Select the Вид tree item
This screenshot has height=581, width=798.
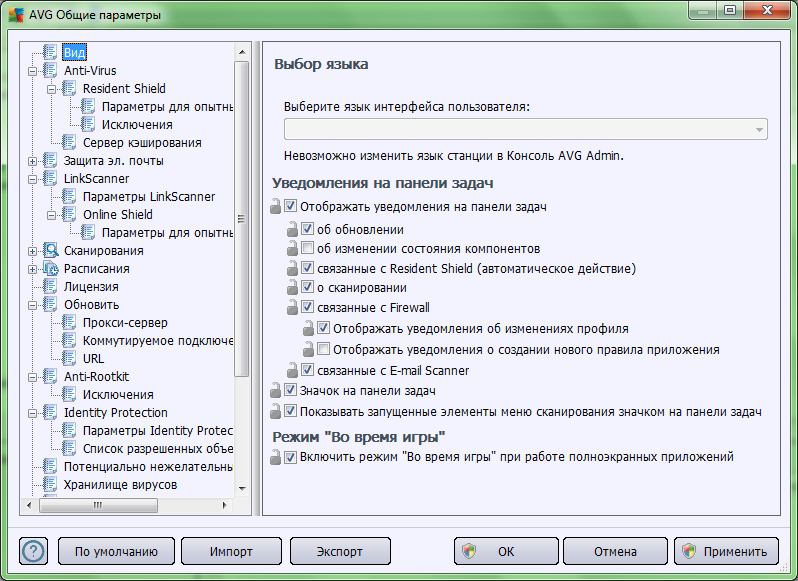[x=74, y=52]
